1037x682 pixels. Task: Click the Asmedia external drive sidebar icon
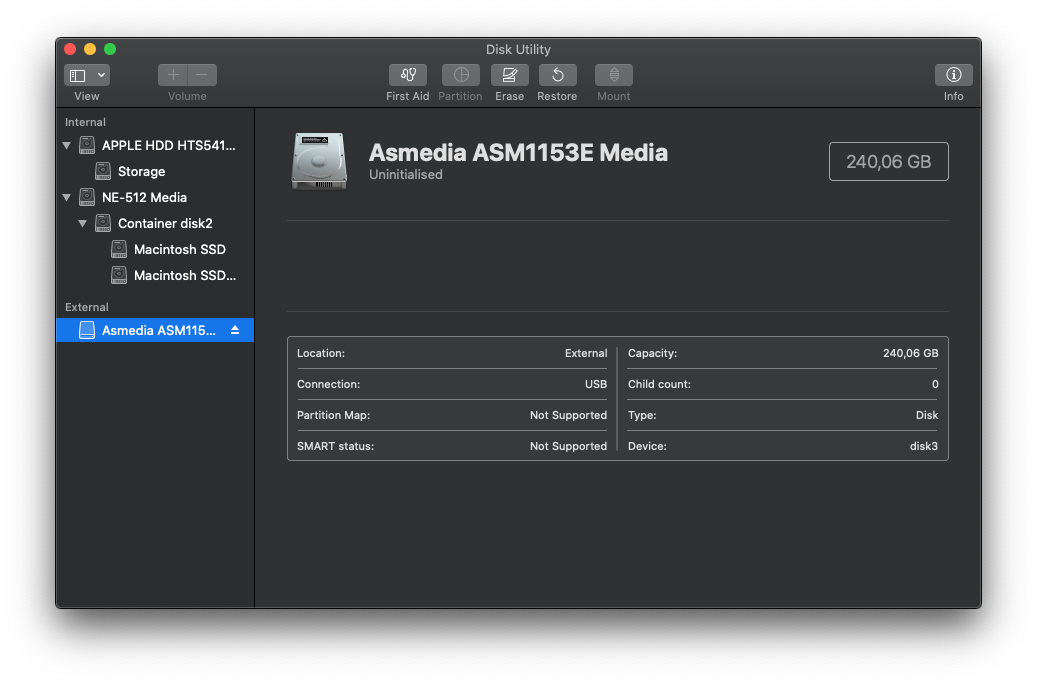[x=87, y=330]
